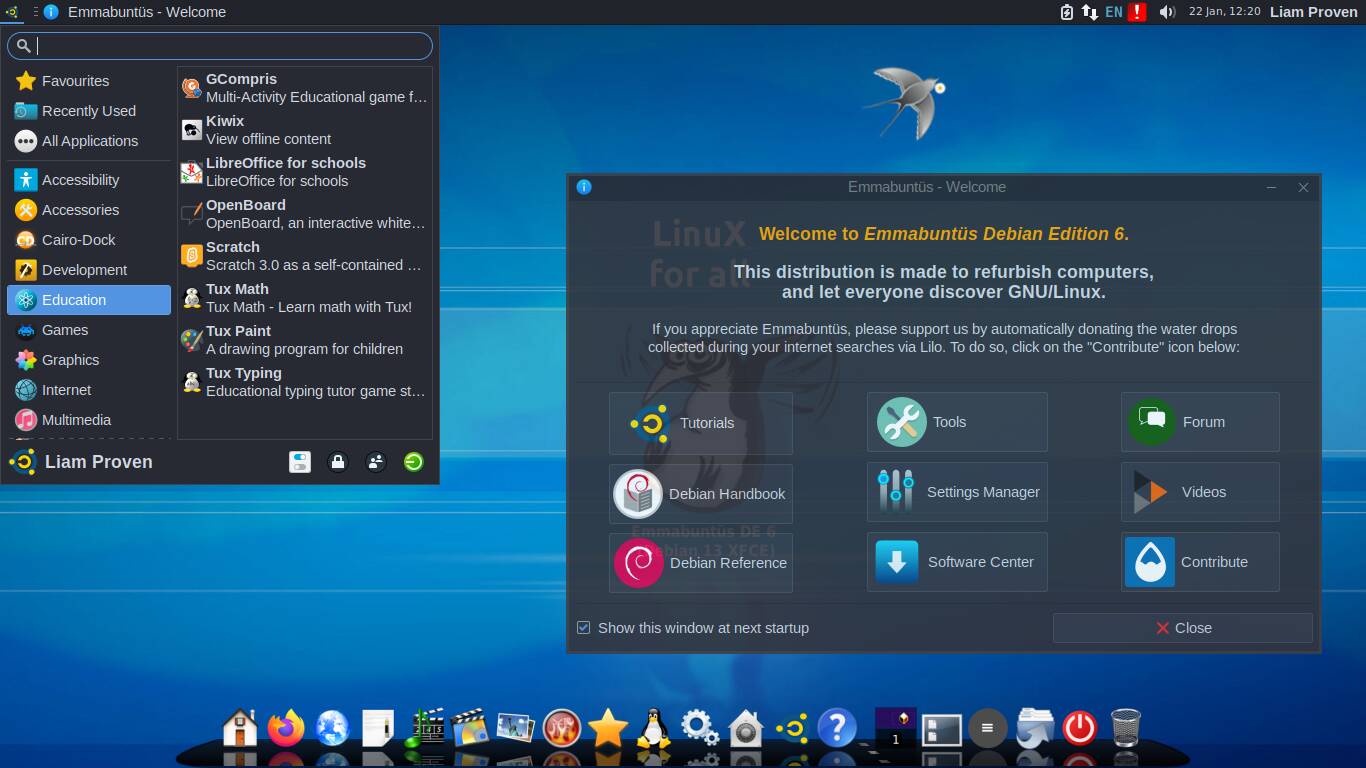Open the volume control in the tray
This screenshot has width=1366, height=768.
pos(1168,12)
